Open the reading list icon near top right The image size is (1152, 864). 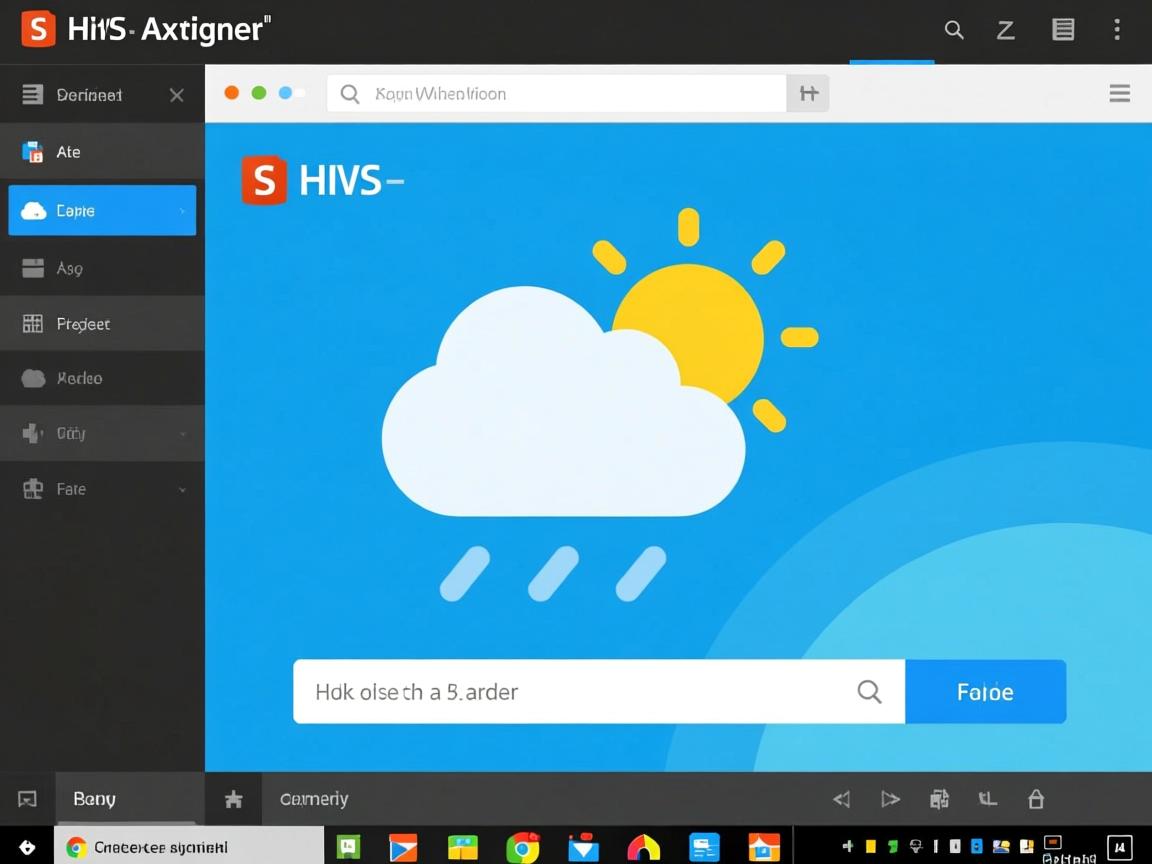point(1062,30)
